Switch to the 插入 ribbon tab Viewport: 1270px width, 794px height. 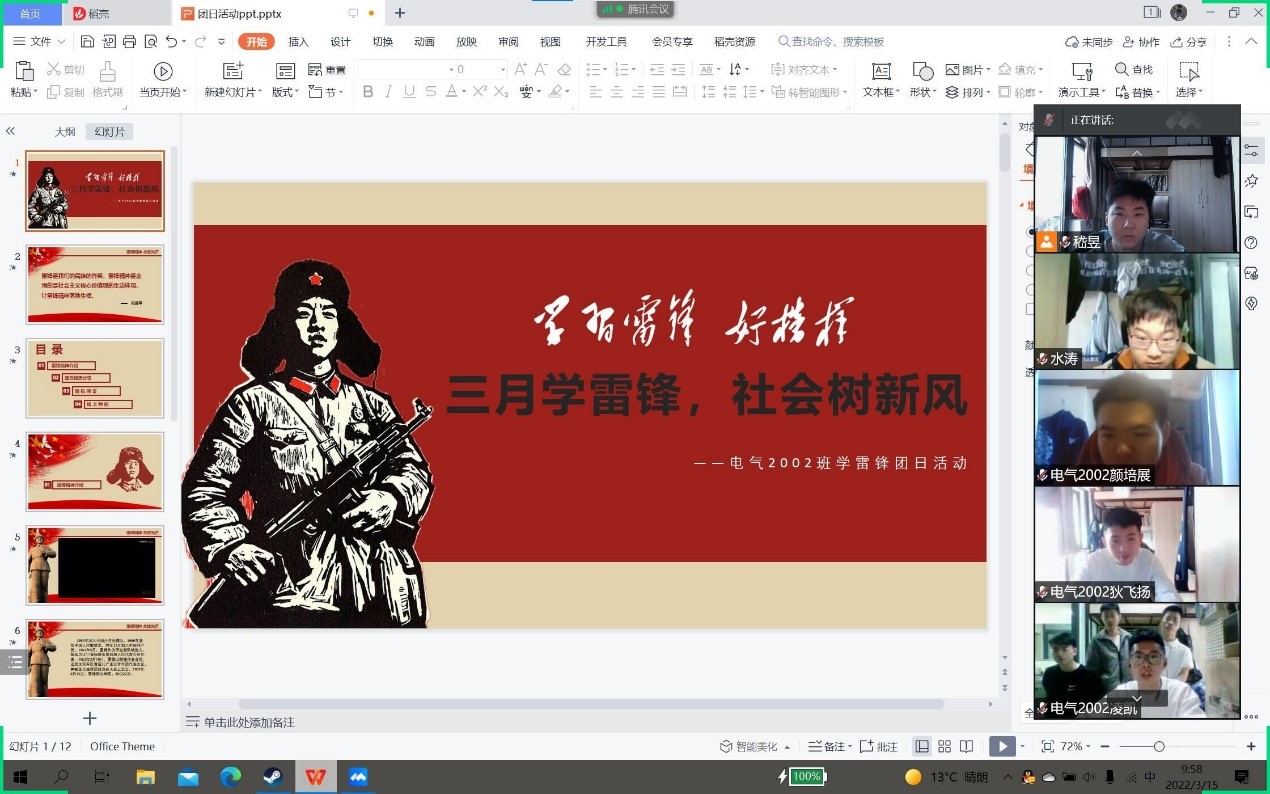point(298,42)
